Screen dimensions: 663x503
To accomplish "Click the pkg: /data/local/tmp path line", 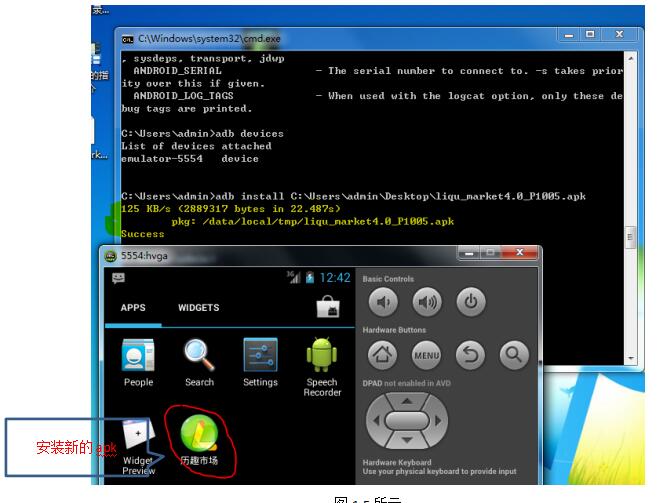I will [x=312, y=221].
